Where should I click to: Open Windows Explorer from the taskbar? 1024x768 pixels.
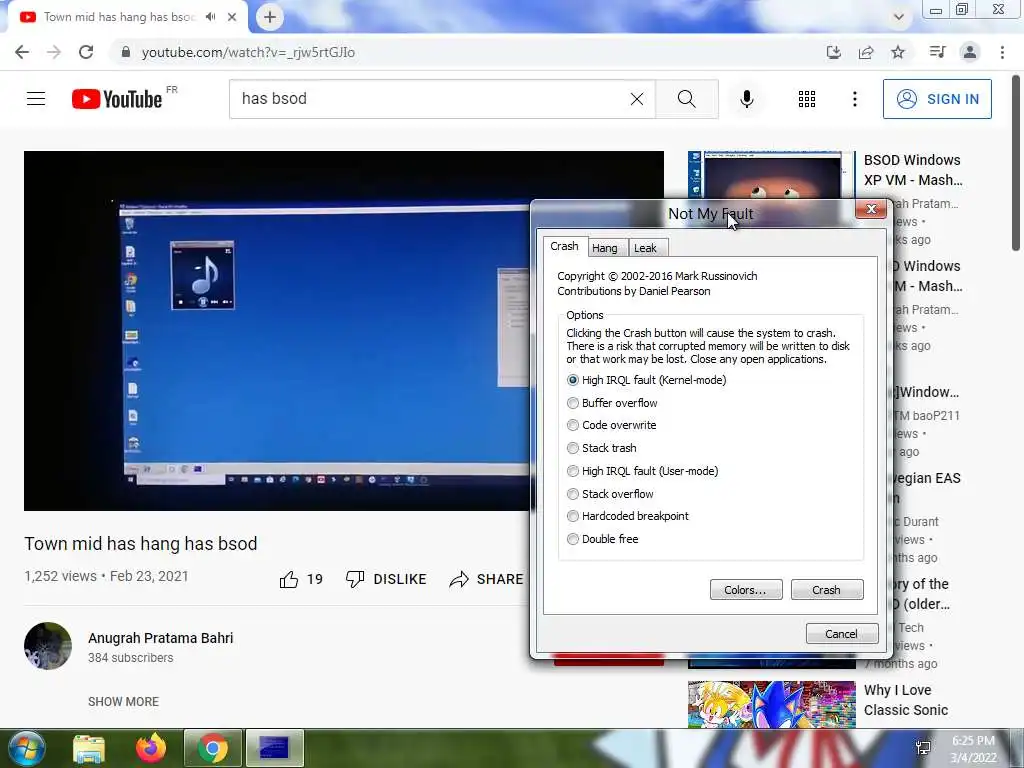click(89, 748)
